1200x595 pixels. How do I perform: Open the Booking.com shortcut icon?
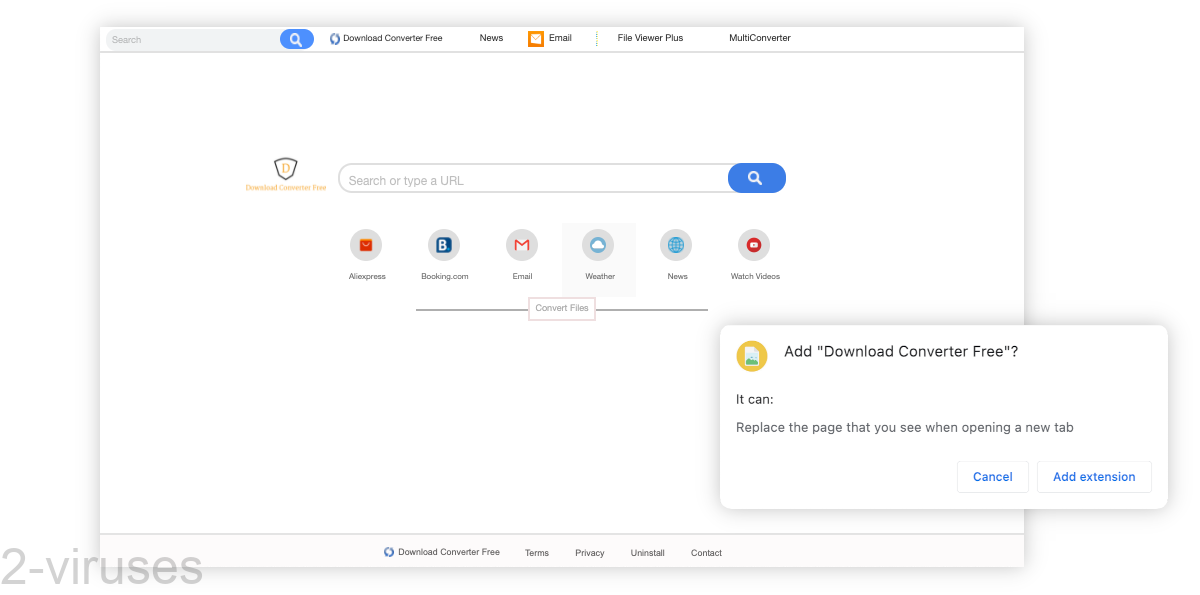(x=444, y=245)
